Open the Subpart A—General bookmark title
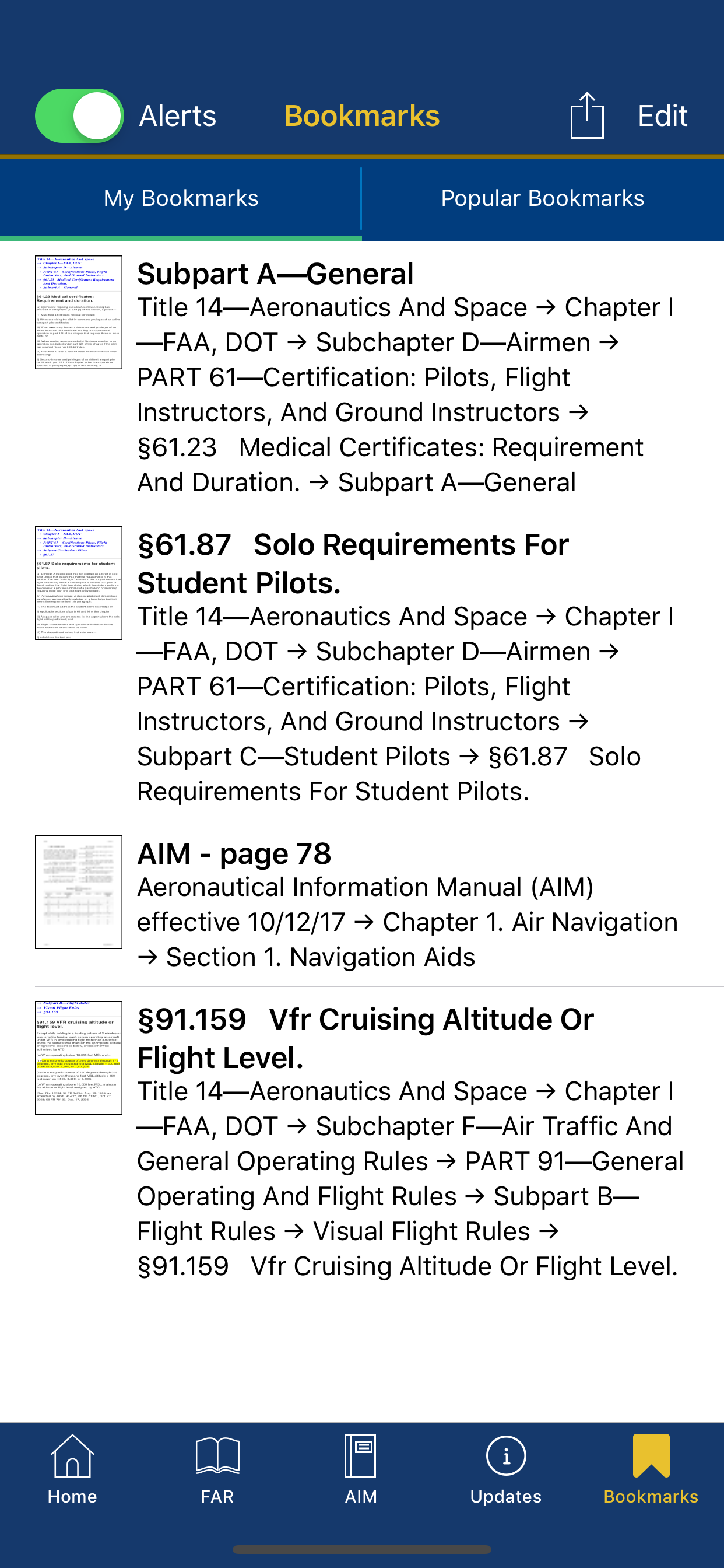Screen dimensions: 724x1568 pyautogui.click(x=275, y=274)
